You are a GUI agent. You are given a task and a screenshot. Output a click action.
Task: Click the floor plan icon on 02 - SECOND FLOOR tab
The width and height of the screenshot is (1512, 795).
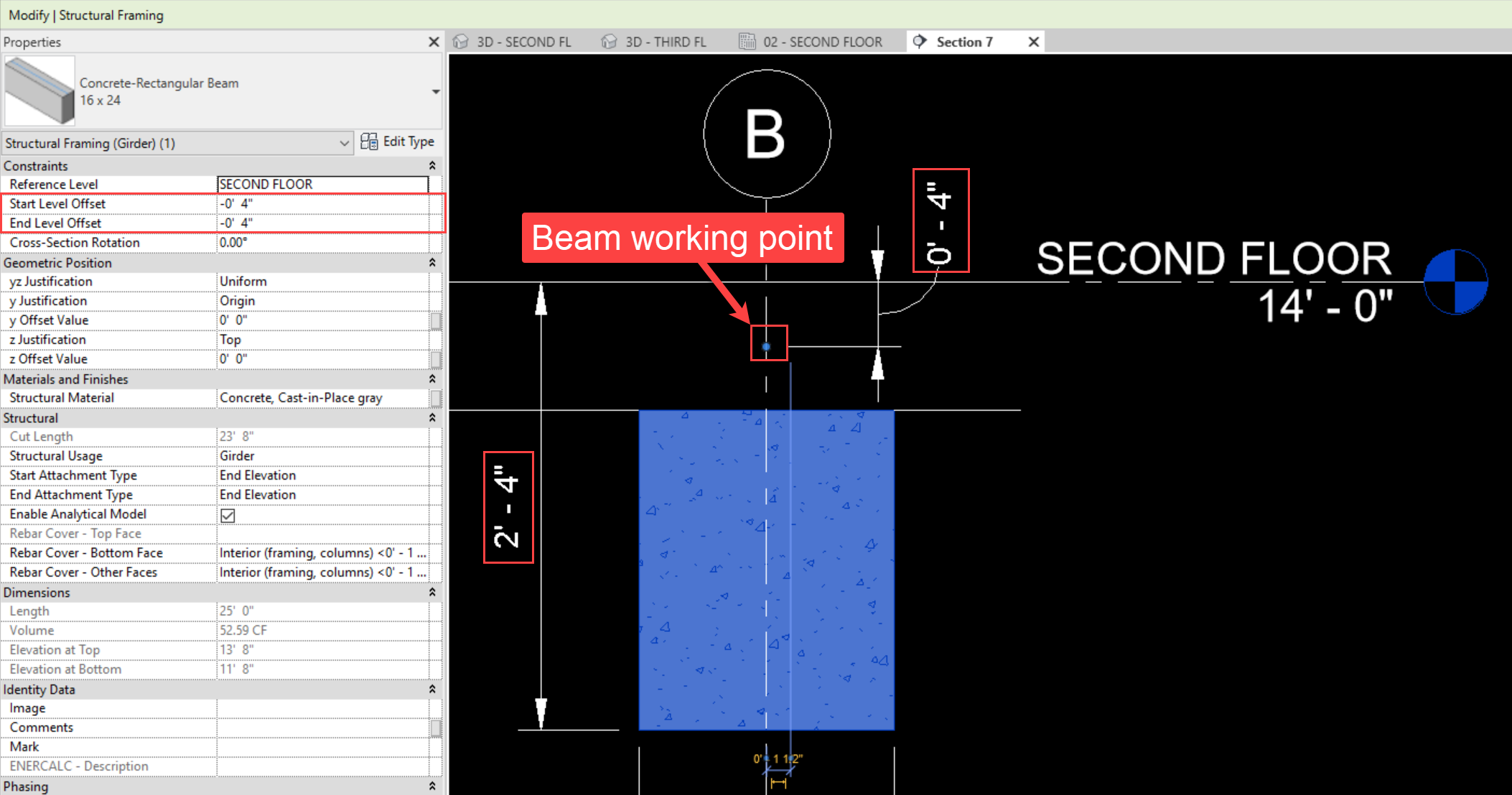click(x=747, y=42)
